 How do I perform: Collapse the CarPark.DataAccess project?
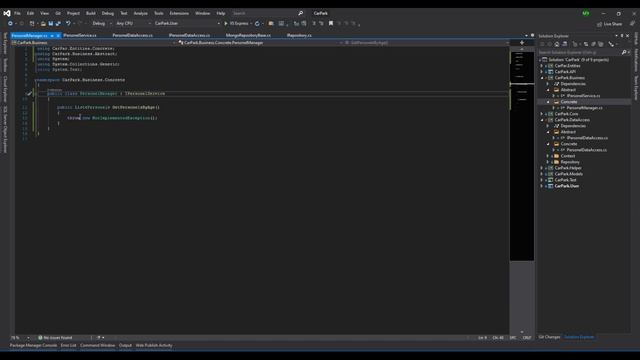[542, 120]
